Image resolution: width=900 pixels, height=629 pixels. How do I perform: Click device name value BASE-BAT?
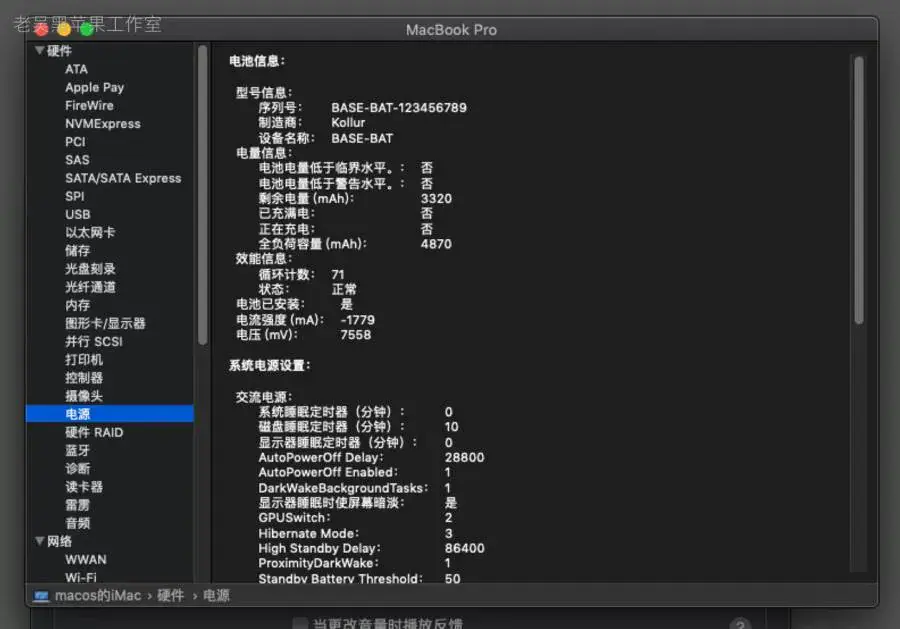tap(362, 138)
